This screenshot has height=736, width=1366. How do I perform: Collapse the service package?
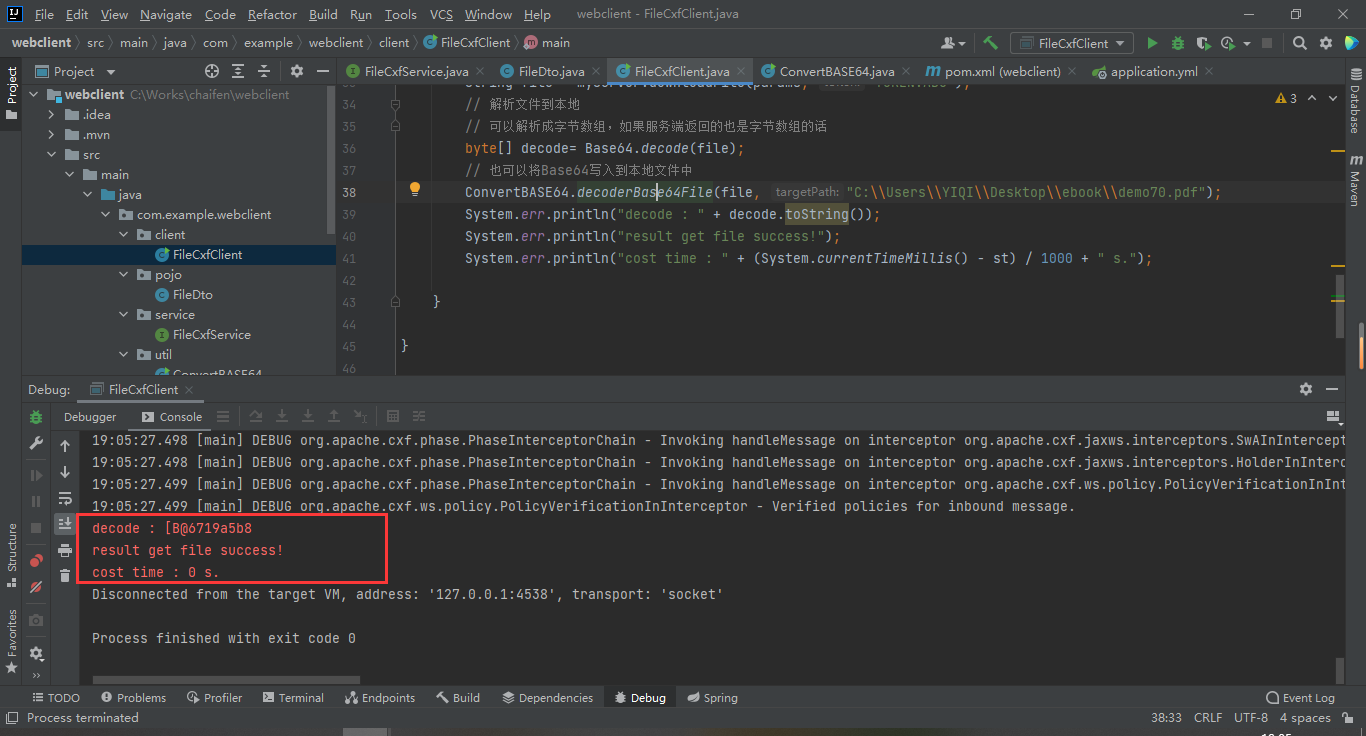coord(124,314)
